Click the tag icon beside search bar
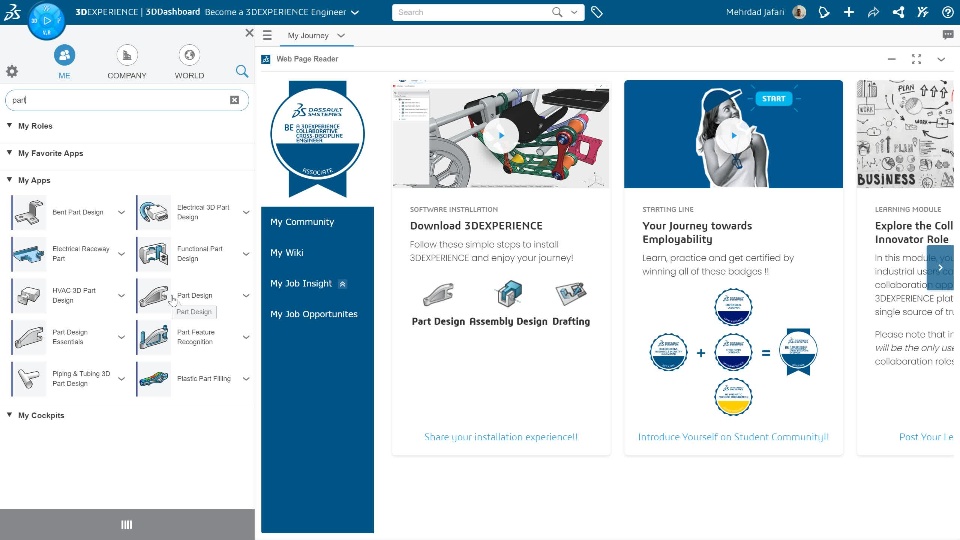The width and height of the screenshot is (960, 540). [x=597, y=12]
